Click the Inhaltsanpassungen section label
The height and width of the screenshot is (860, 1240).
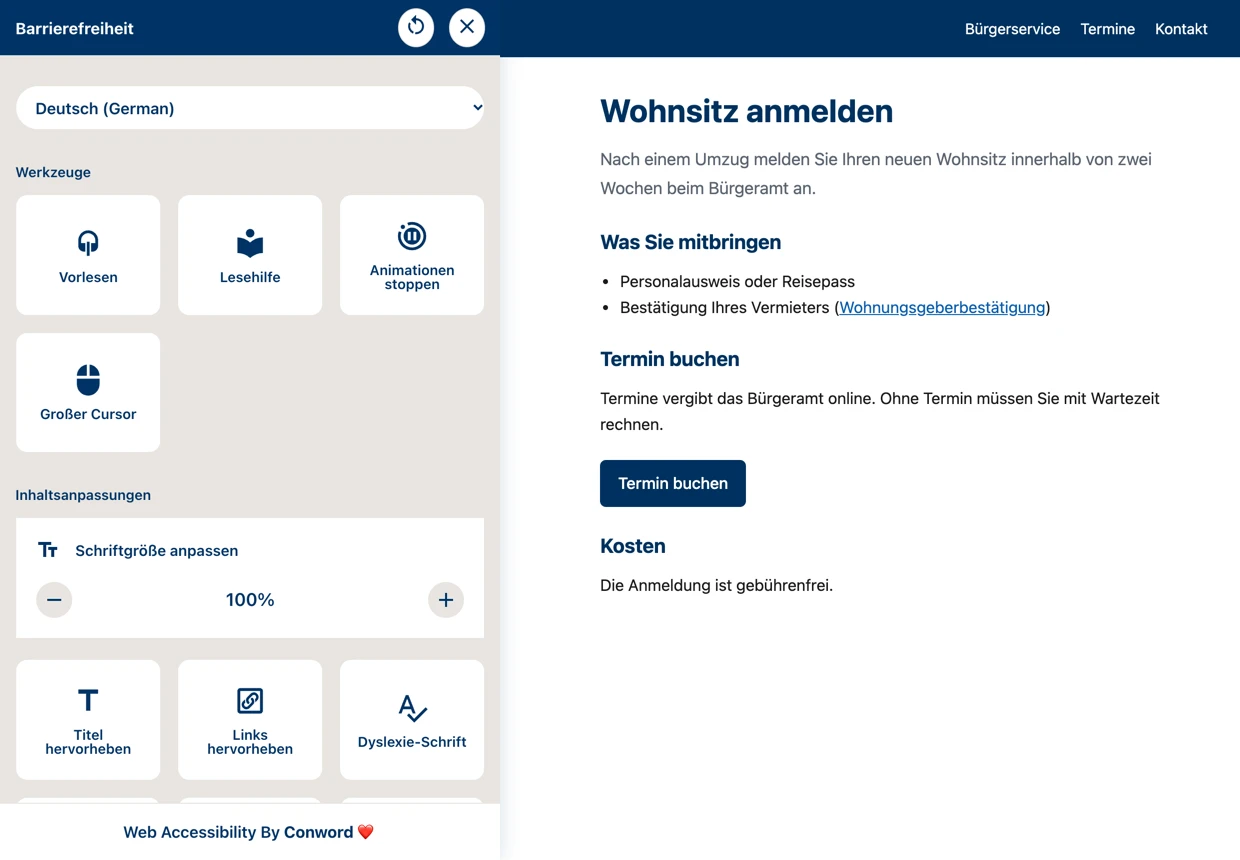[83, 495]
